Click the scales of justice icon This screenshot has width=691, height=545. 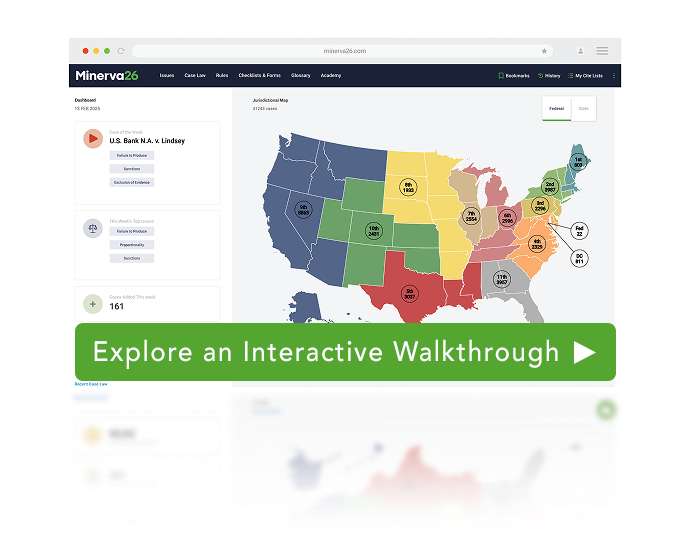(93, 228)
